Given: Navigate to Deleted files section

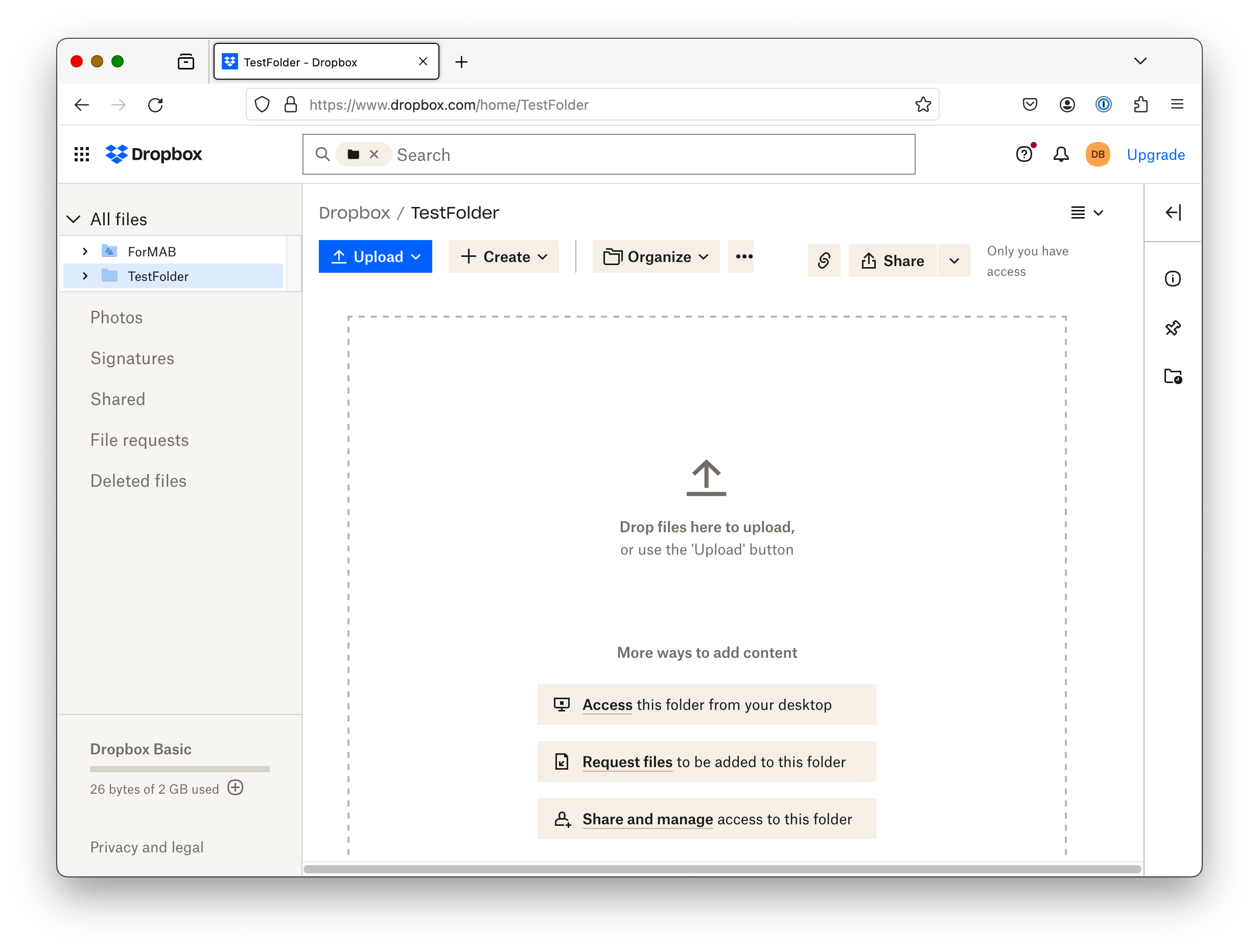Looking at the screenshot, I should click(138, 481).
